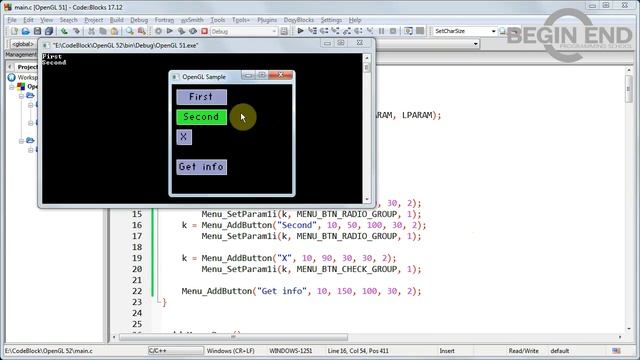The image size is (640, 360).
Task: Open the wxSmith menu
Action: tap(192, 20)
